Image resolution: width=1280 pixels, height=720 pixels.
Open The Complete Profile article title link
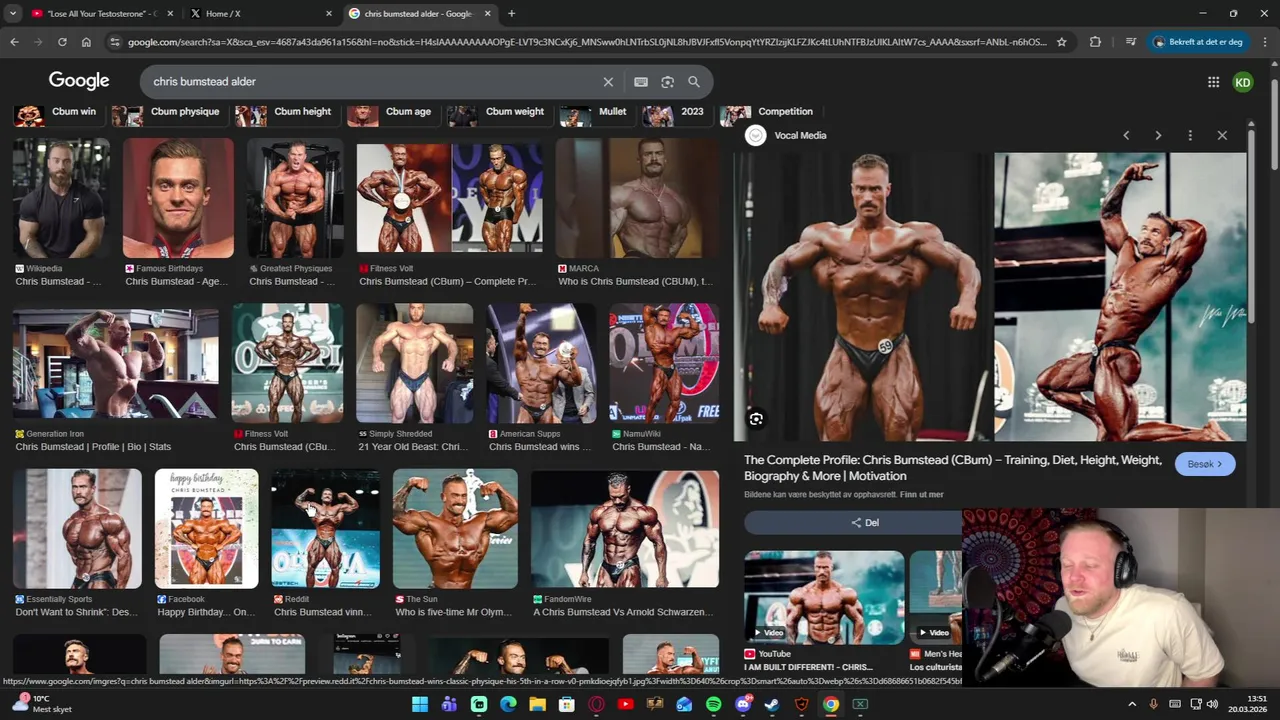point(952,468)
